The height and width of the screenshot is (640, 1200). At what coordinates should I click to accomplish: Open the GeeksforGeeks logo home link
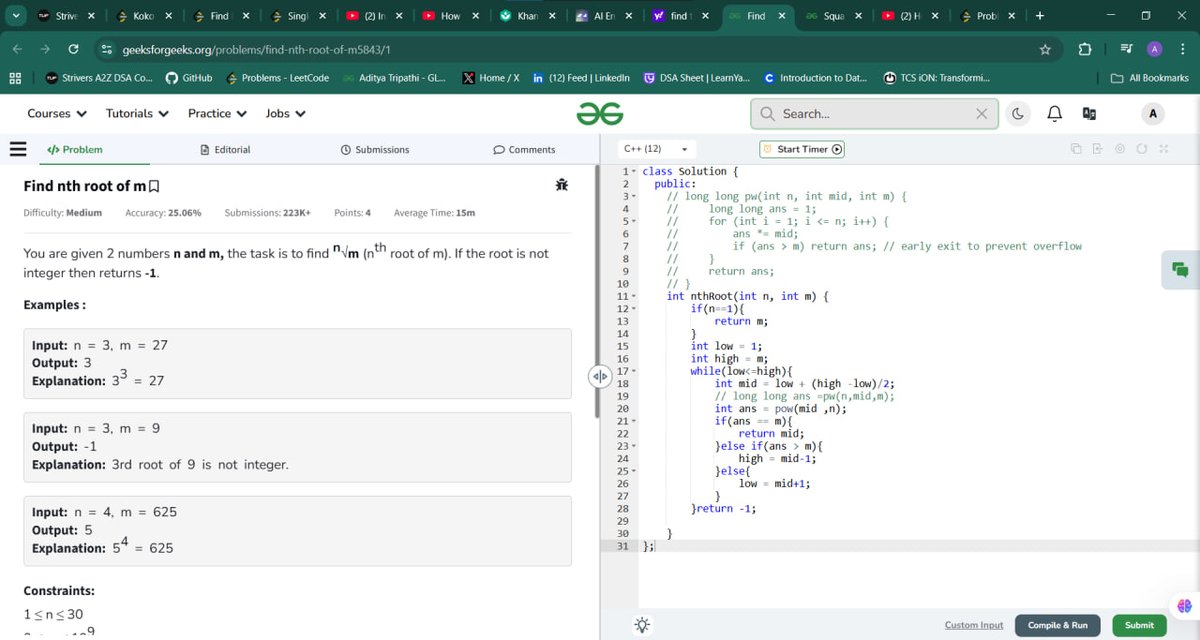click(x=600, y=114)
